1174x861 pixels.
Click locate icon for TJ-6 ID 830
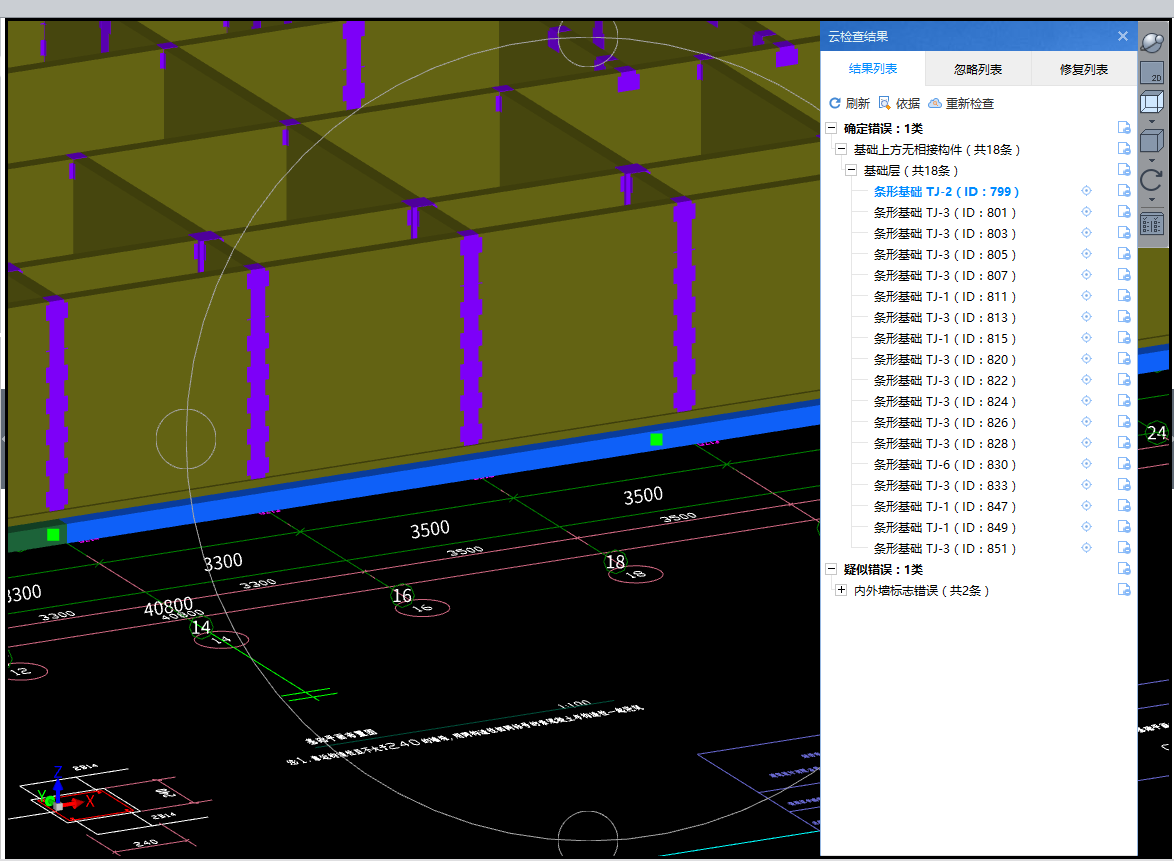coord(1087,464)
